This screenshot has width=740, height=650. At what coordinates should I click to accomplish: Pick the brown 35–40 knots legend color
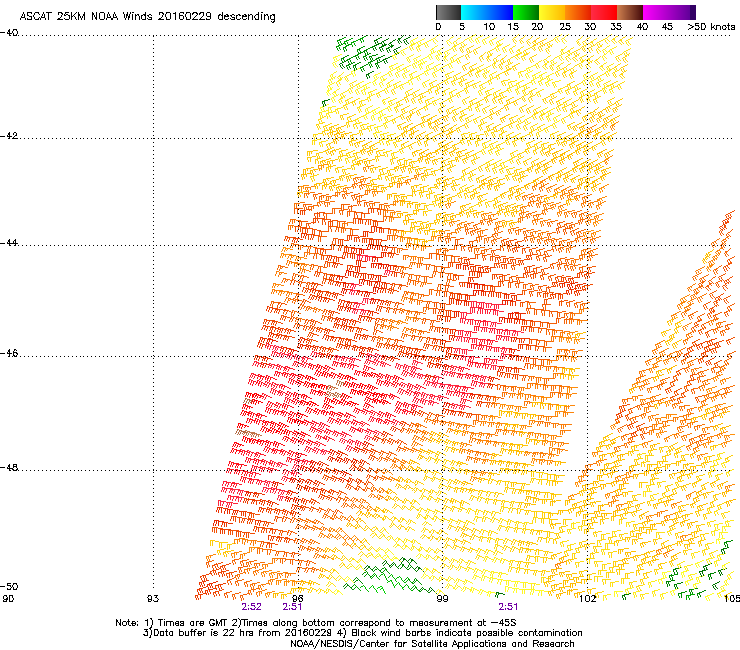click(630, 12)
